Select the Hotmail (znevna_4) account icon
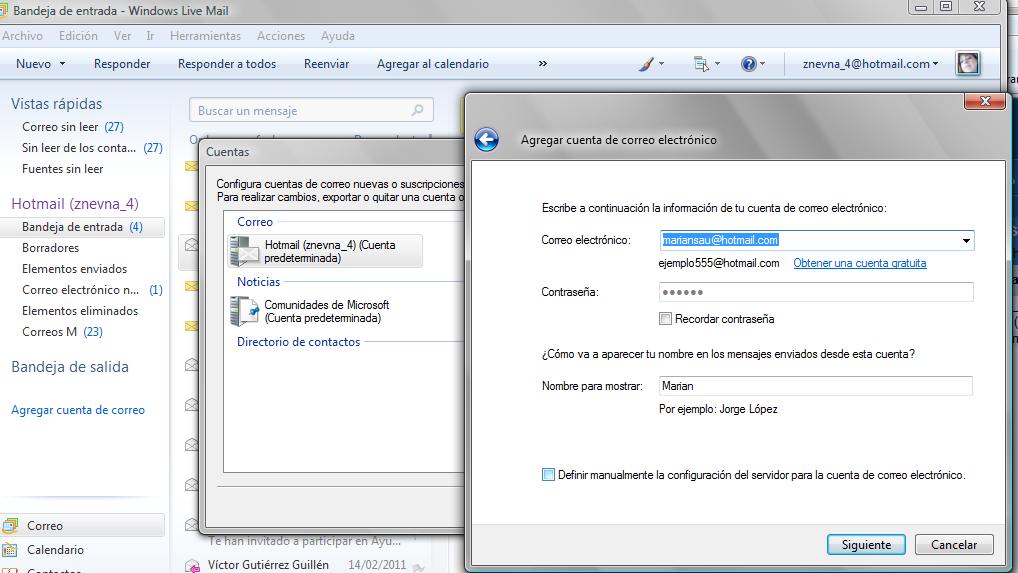 click(x=244, y=251)
